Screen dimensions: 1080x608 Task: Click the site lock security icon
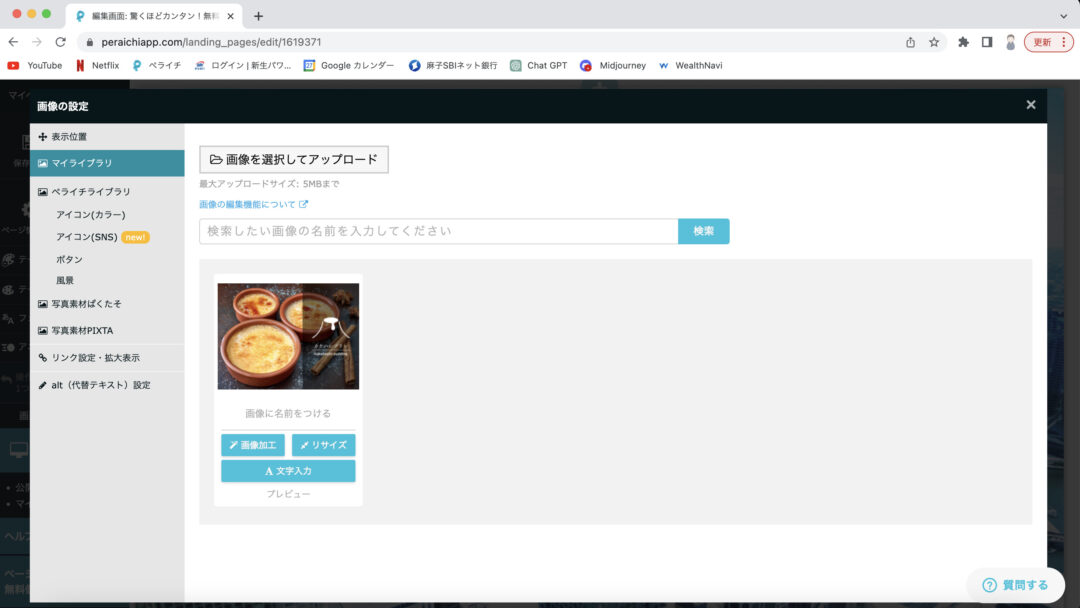click(x=90, y=42)
